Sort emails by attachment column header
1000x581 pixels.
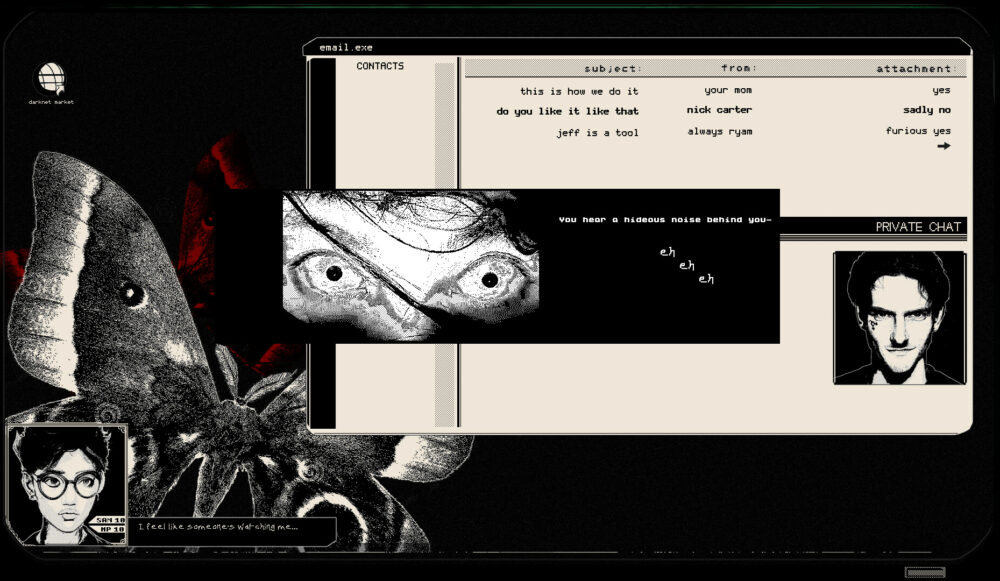pyautogui.click(x=916, y=69)
